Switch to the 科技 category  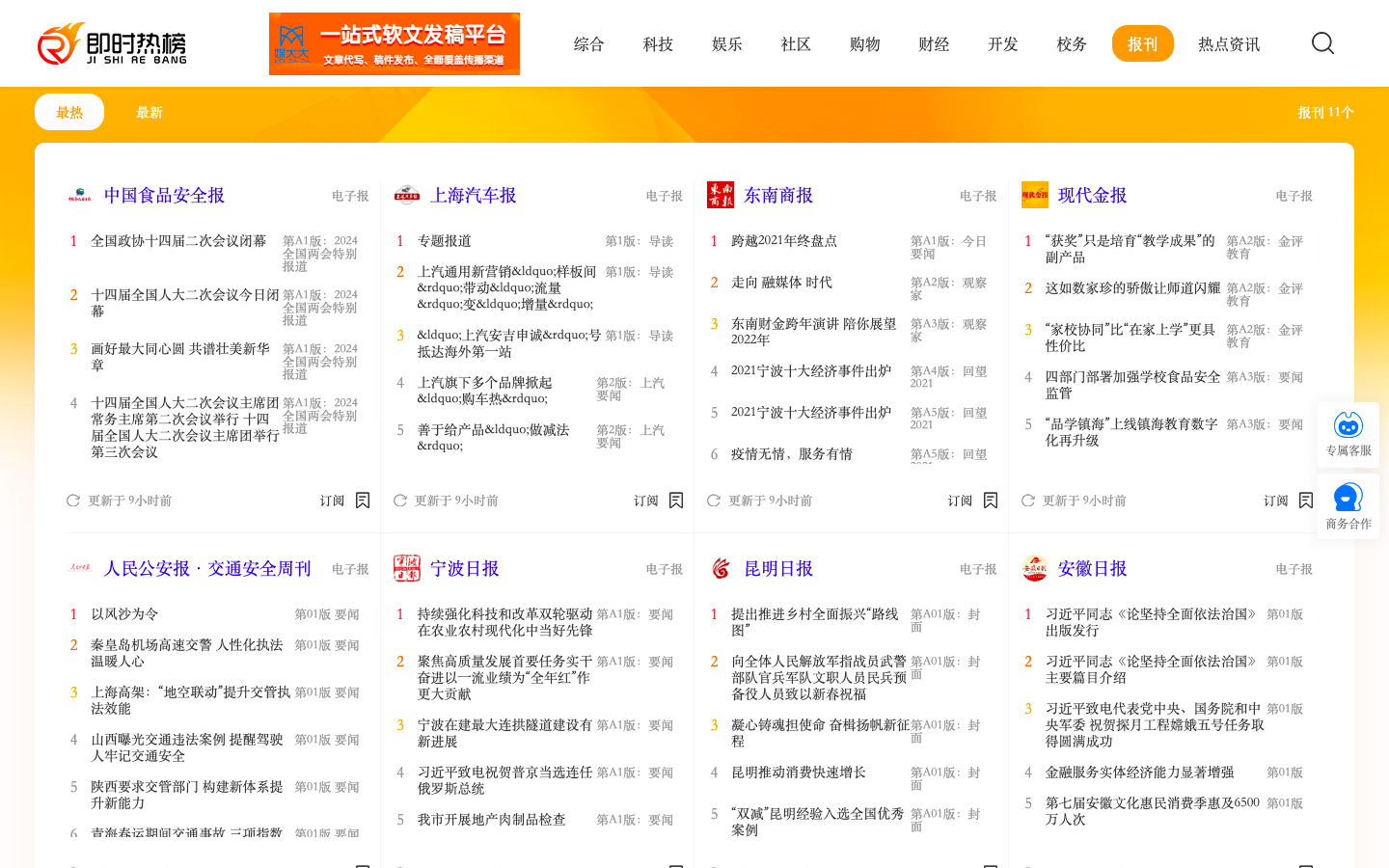tap(658, 43)
